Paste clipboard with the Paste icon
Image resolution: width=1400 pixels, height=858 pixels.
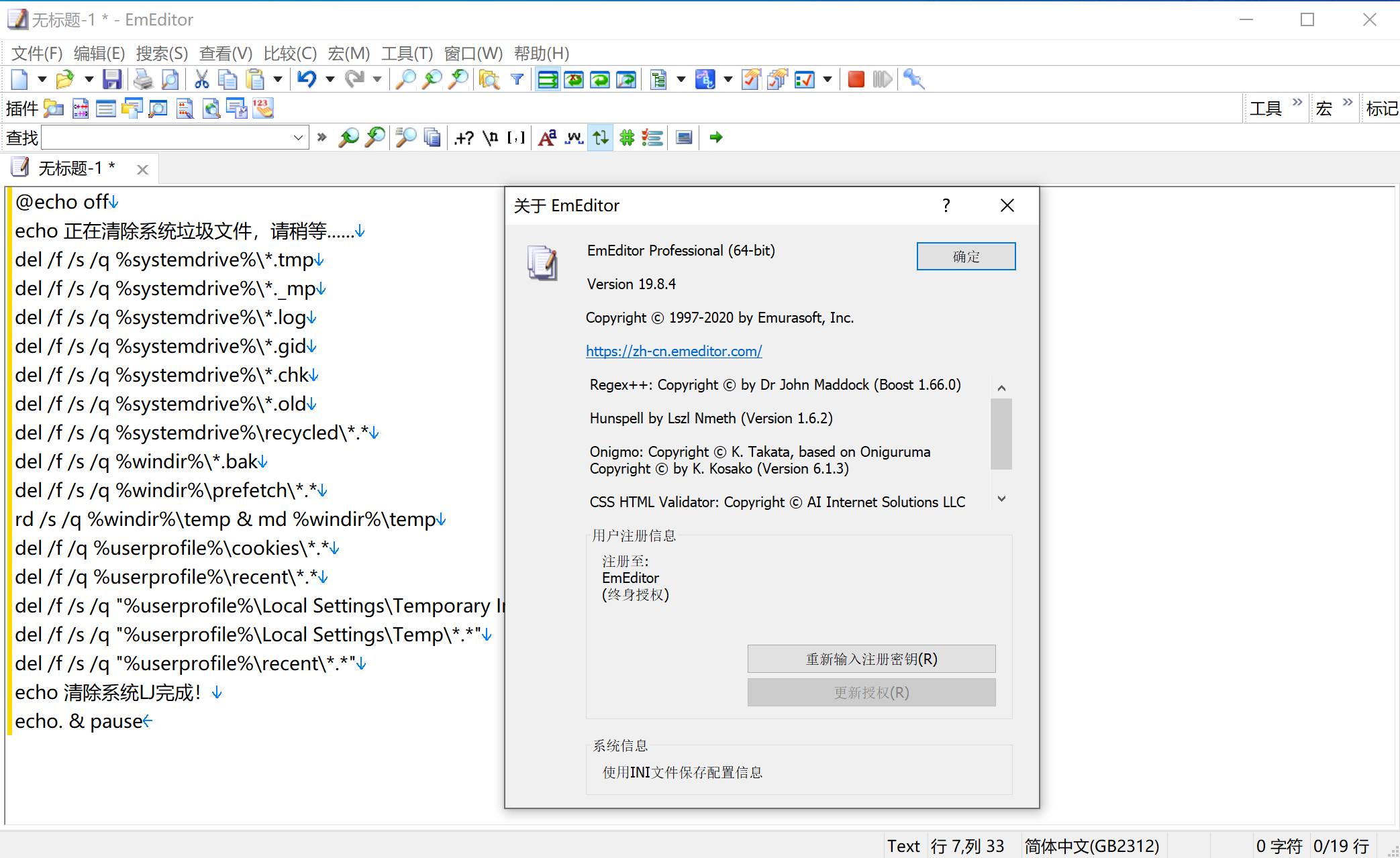click(x=255, y=80)
